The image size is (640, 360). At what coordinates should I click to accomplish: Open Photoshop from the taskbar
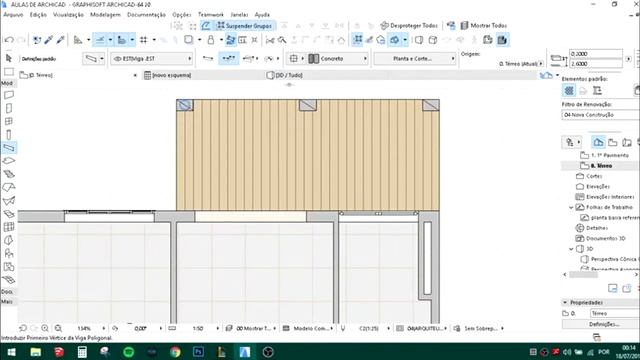click(x=198, y=352)
